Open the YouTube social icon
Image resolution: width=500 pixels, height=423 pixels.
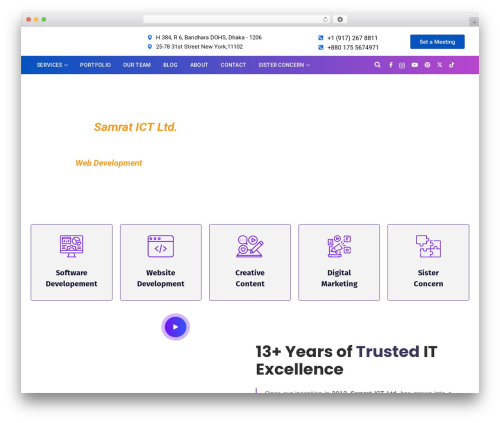point(415,65)
